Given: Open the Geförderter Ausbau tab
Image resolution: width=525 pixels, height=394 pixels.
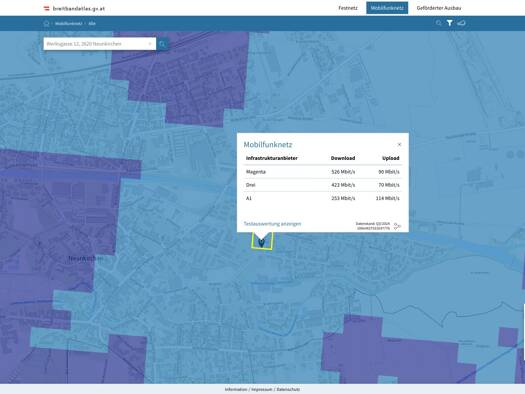Looking at the screenshot, I should point(439,8).
